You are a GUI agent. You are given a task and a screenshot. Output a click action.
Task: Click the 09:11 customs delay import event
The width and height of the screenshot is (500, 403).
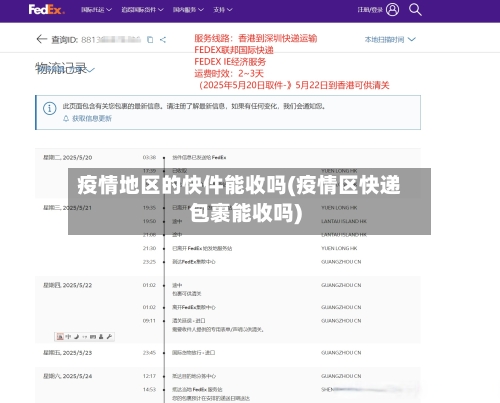[189, 321]
